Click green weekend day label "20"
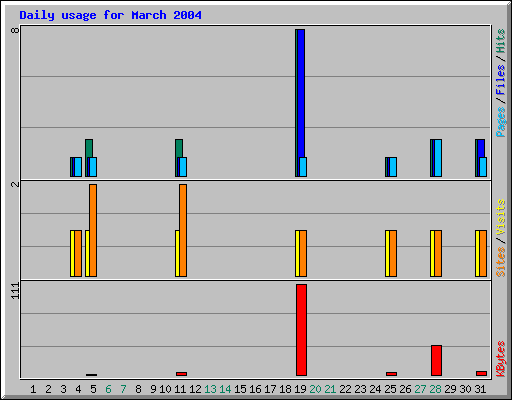This screenshot has width=512, height=400. (315, 389)
